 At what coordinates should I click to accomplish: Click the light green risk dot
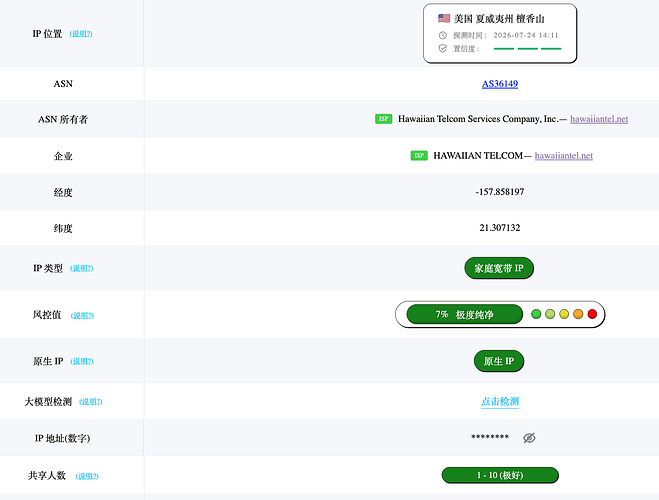[550, 314]
